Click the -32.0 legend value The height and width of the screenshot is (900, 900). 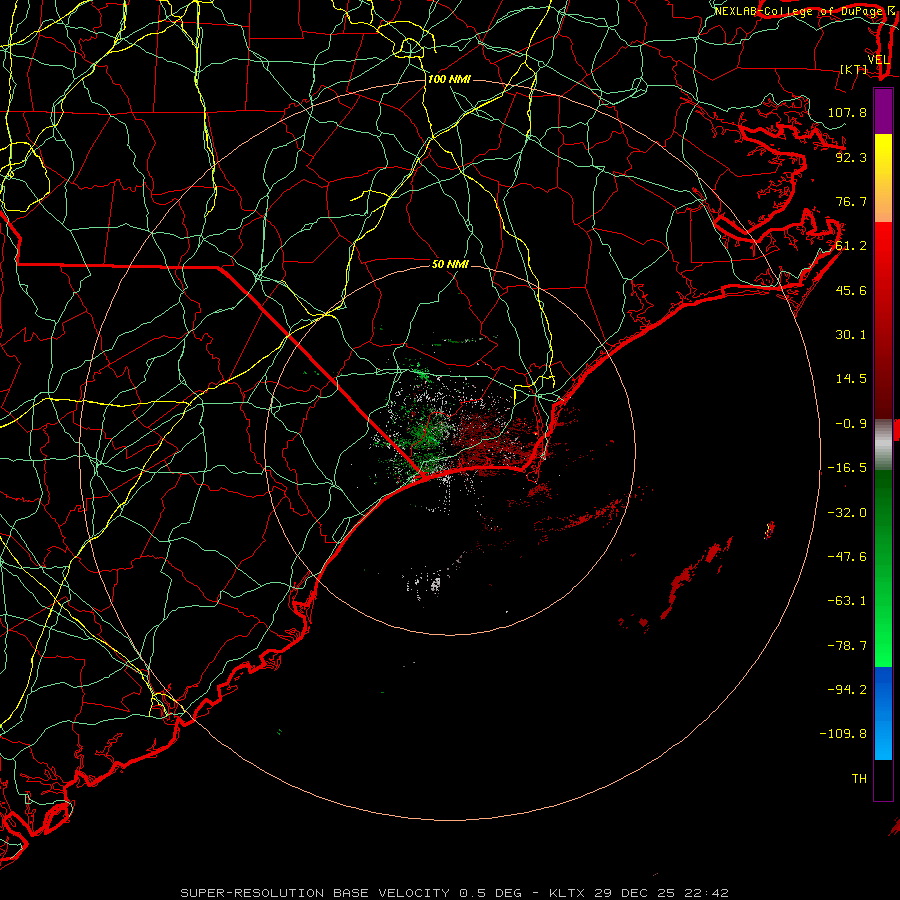(x=847, y=513)
